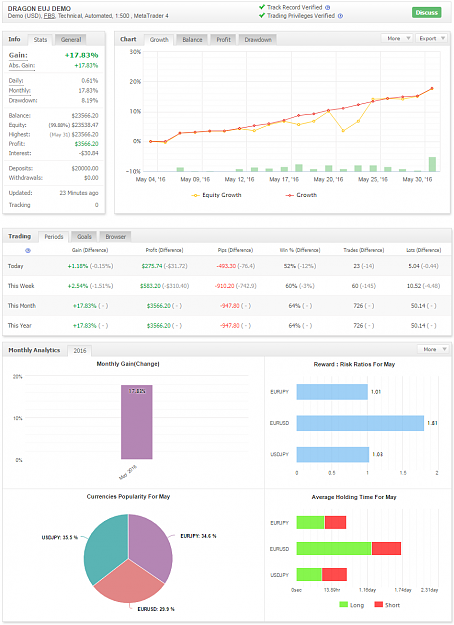This screenshot has width=454, height=625.
Task: Toggle the Equity Growth legend series
Action: (x=216, y=195)
